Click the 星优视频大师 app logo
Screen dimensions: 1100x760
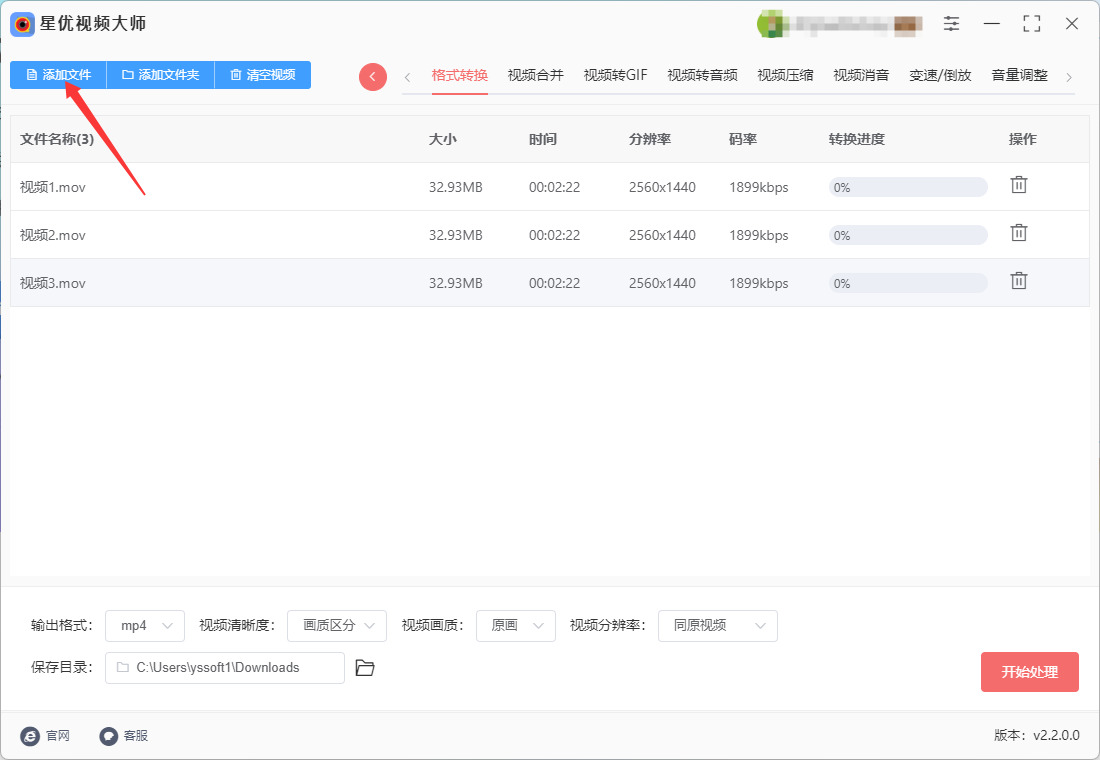tap(22, 25)
